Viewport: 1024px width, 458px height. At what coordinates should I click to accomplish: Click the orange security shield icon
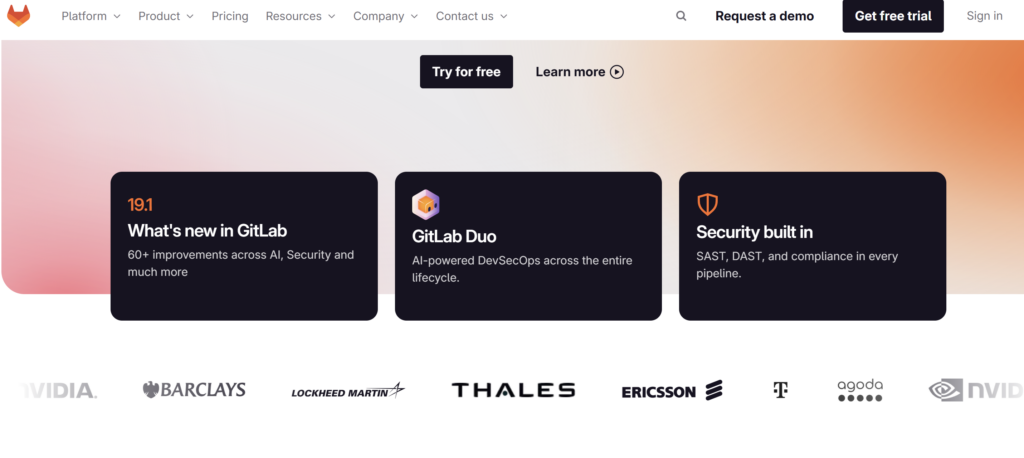(x=707, y=204)
